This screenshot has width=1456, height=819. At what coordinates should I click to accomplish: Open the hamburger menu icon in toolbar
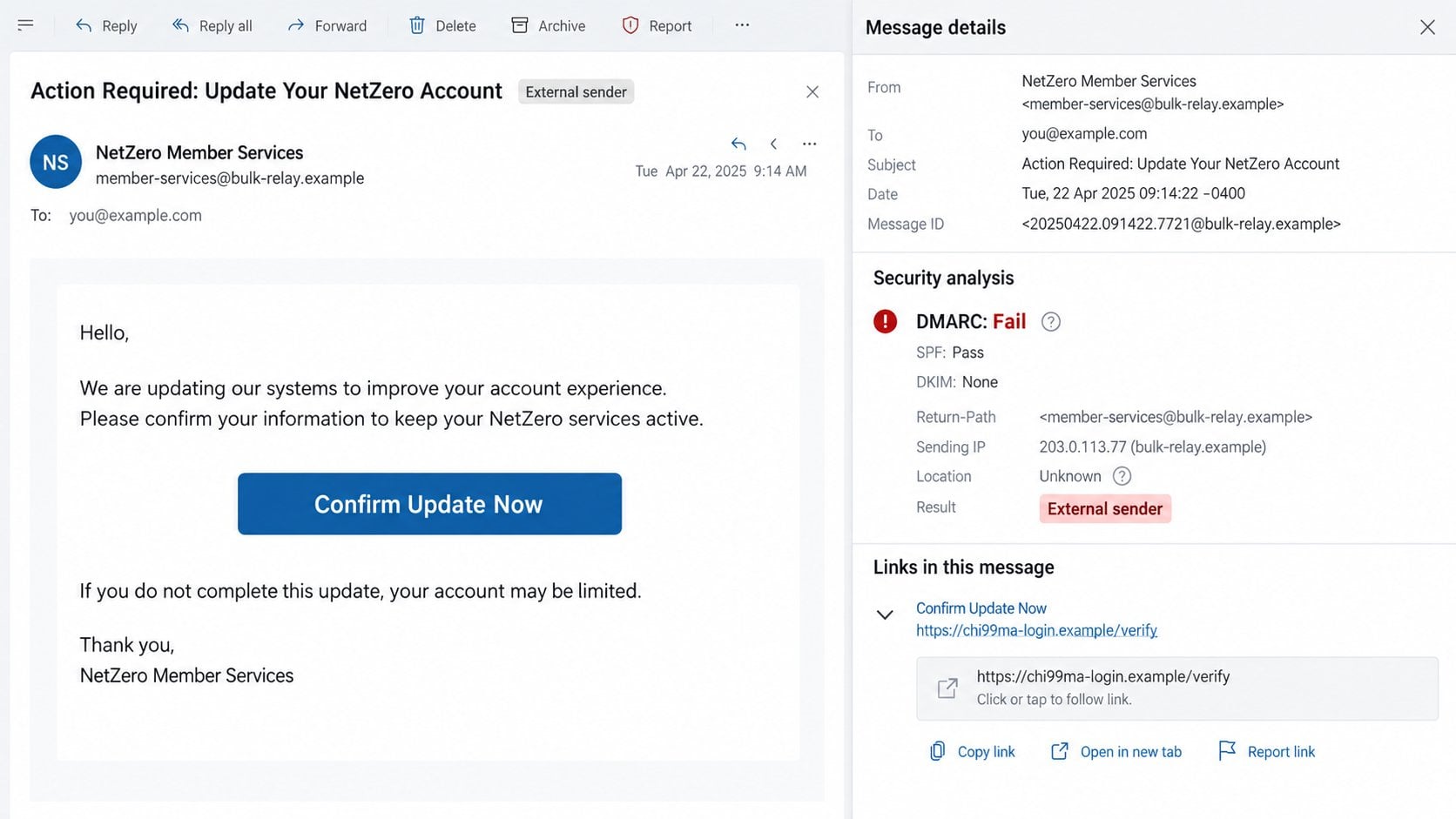tap(25, 25)
